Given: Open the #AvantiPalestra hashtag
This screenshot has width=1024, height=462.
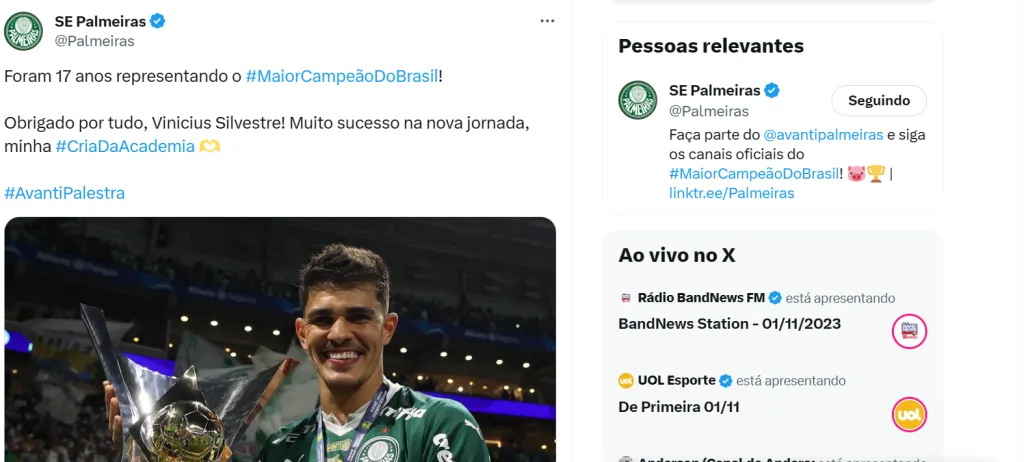Looking at the screenshot, I should click(x=65, y=193).
